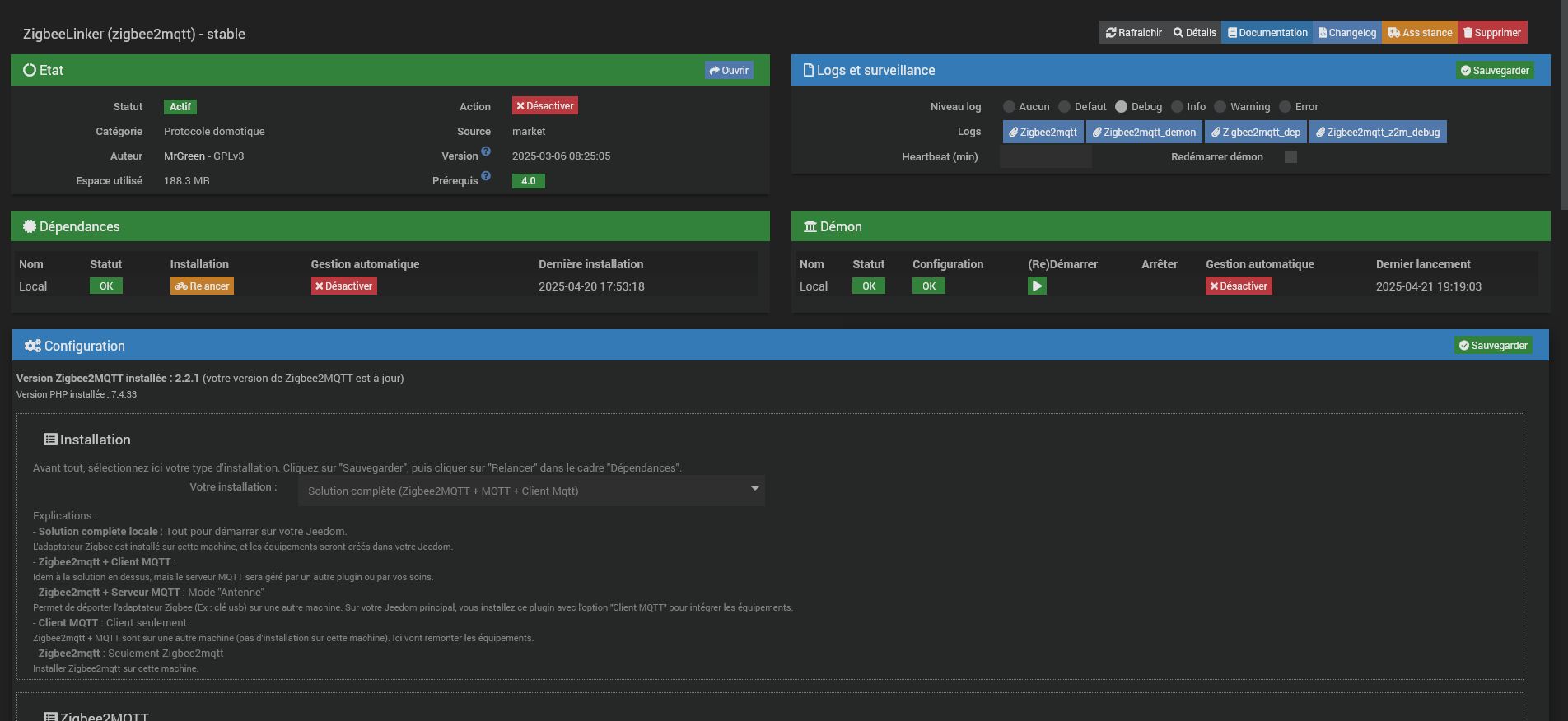Image resolution: width=1568 pixels, height=721 pixels.
Task: Open the Détails search button
Action: [x=1195, y=33]
